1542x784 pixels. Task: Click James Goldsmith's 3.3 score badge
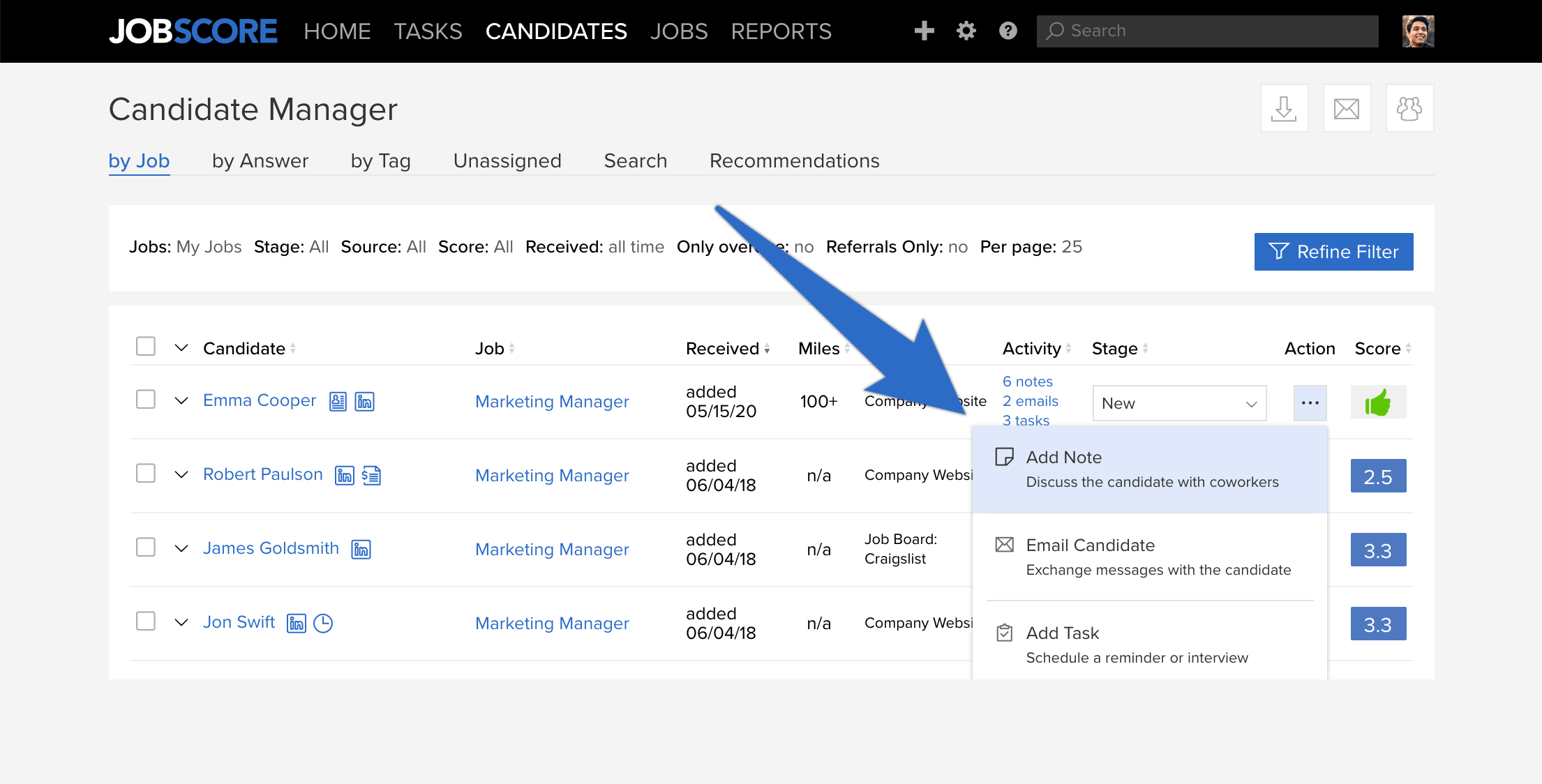click(x=1378, y=550)
